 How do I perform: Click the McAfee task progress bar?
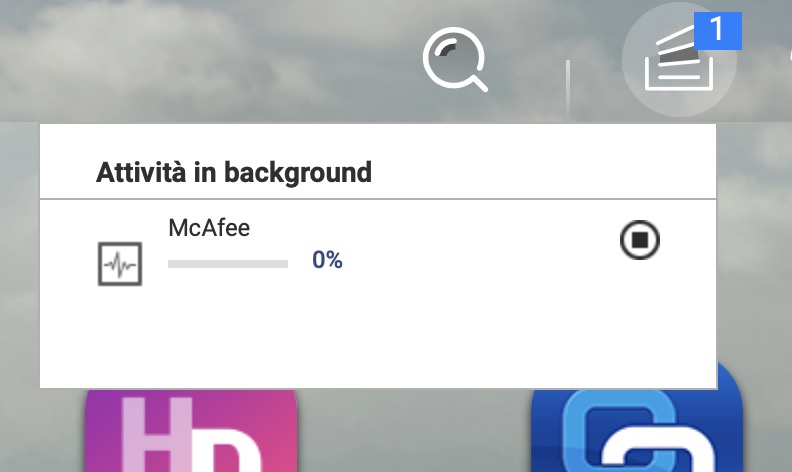tap(228, 264)
